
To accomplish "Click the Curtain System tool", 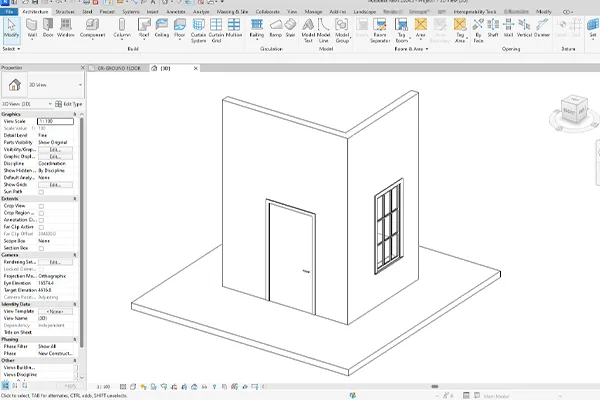I will coord(198,31).
